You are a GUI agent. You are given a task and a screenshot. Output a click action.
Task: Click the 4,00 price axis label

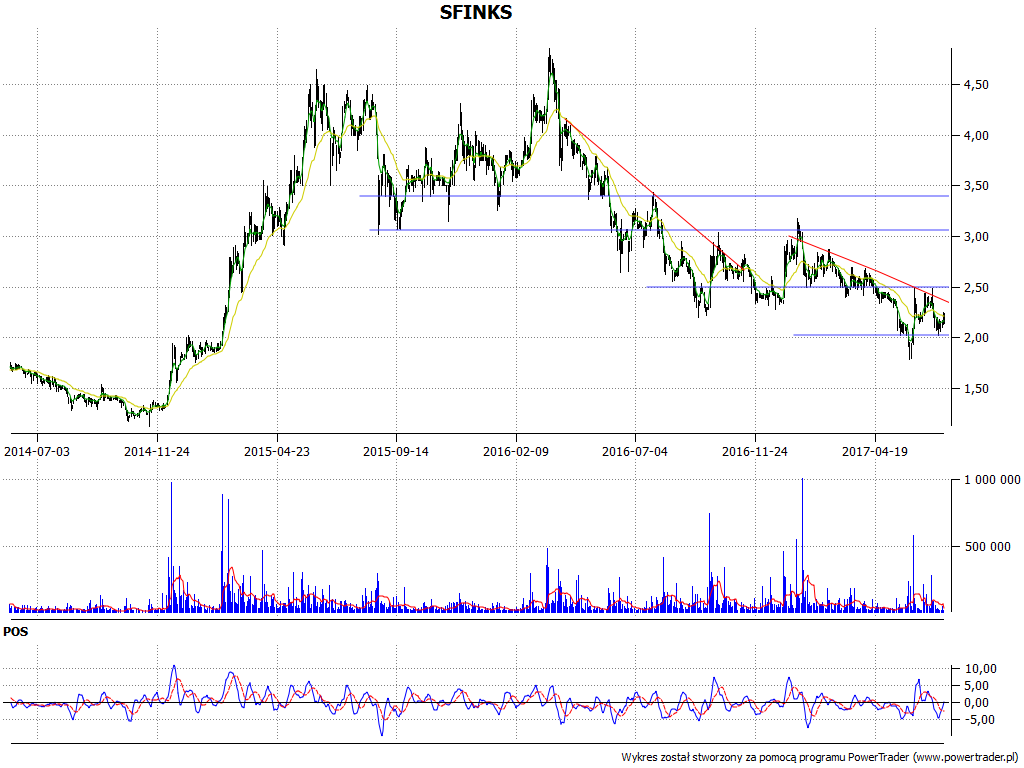point(976,136)
